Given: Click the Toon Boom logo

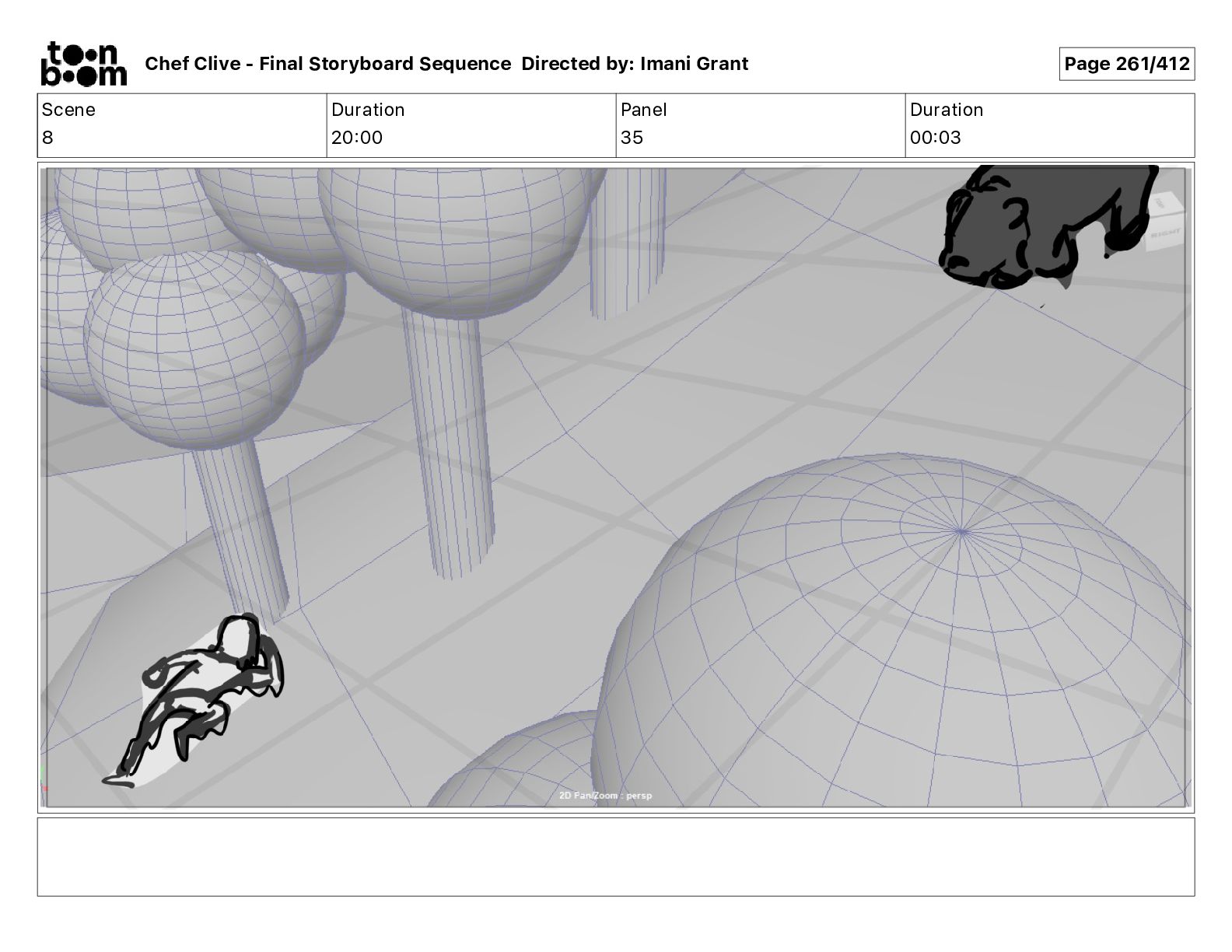Looking at the screenshot, I should (83, 64).
